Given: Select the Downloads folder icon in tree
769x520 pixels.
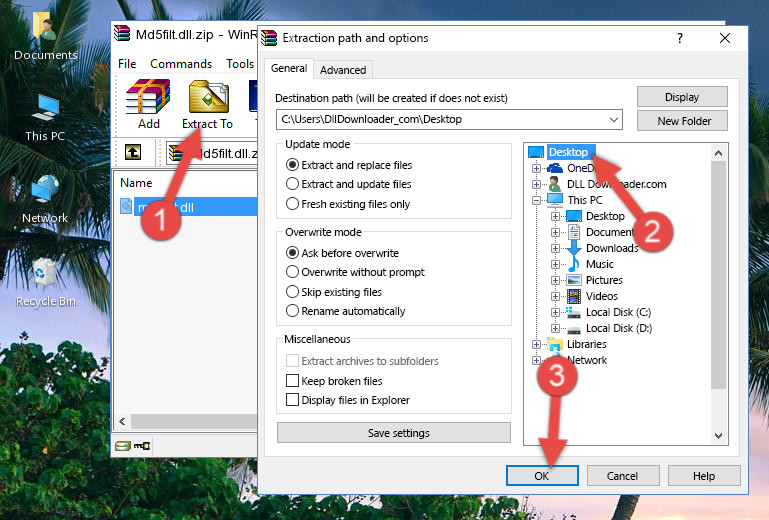Looking at the screenshot, I should coord(574,248).
